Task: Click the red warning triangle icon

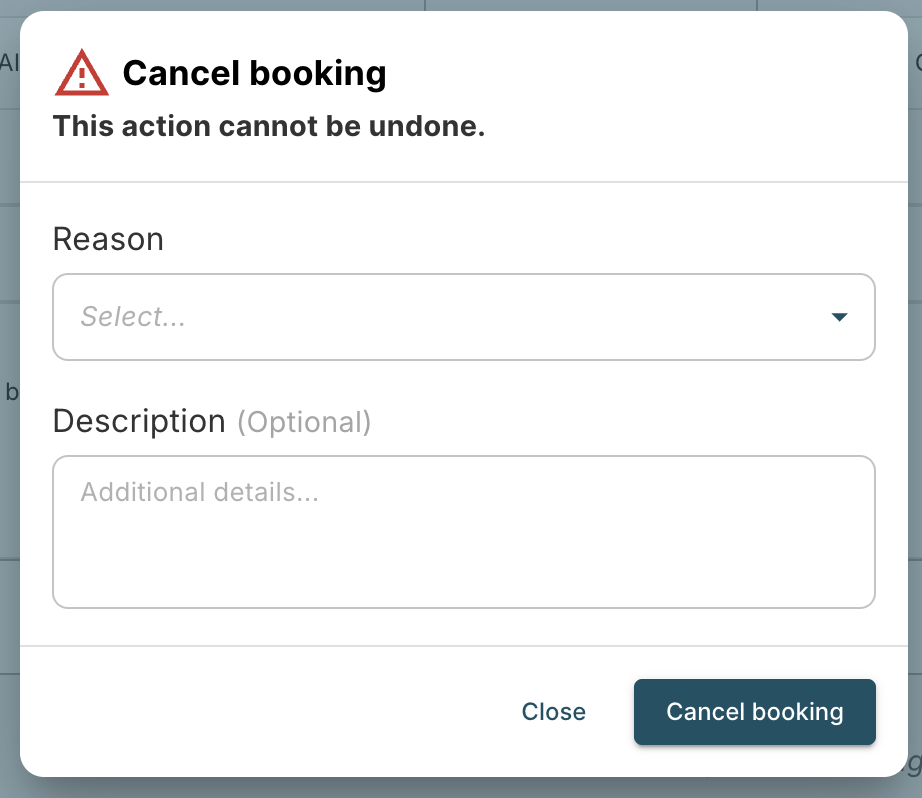Action: click(82, 73)
